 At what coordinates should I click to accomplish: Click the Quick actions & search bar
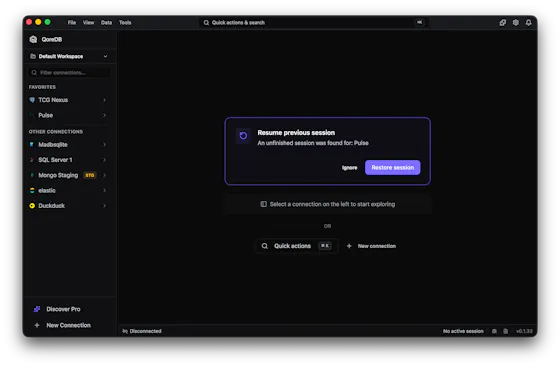coord(314,22)
